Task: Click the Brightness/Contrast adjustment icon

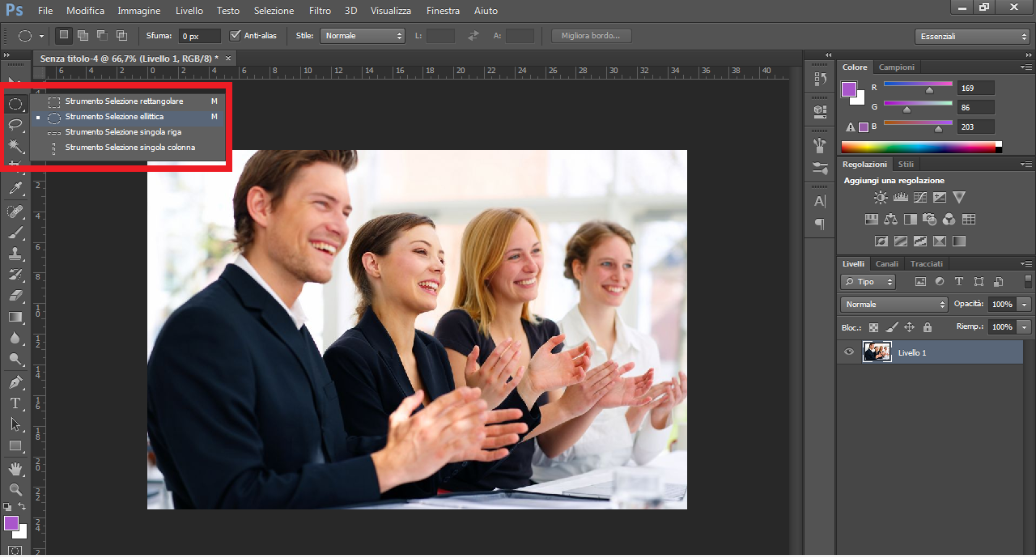Action: (x=880, y=197)
